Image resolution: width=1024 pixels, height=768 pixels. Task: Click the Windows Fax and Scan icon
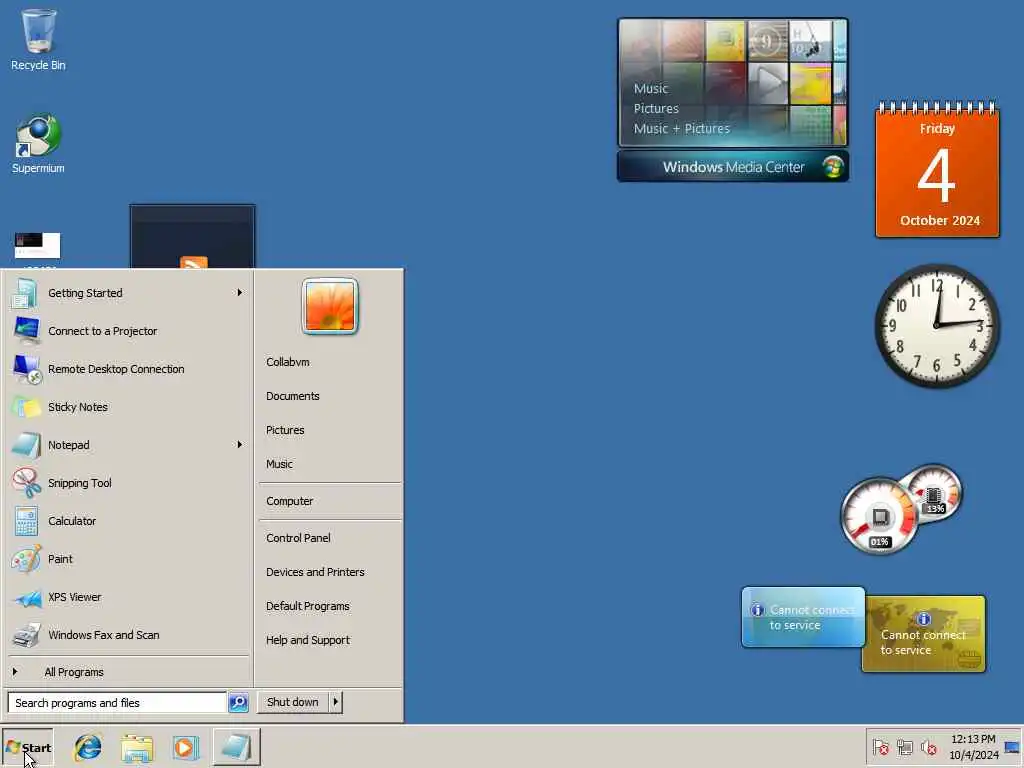(x=26, y=635)
